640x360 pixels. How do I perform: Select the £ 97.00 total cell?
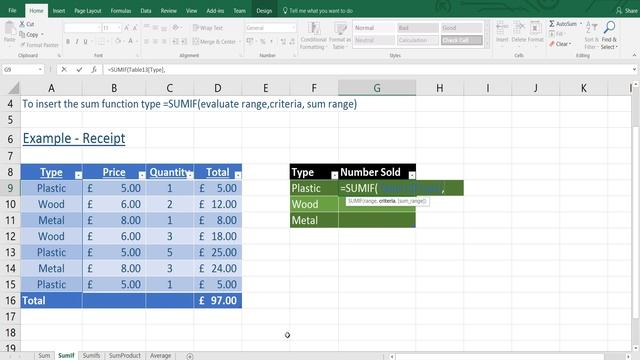pos(218,300)
